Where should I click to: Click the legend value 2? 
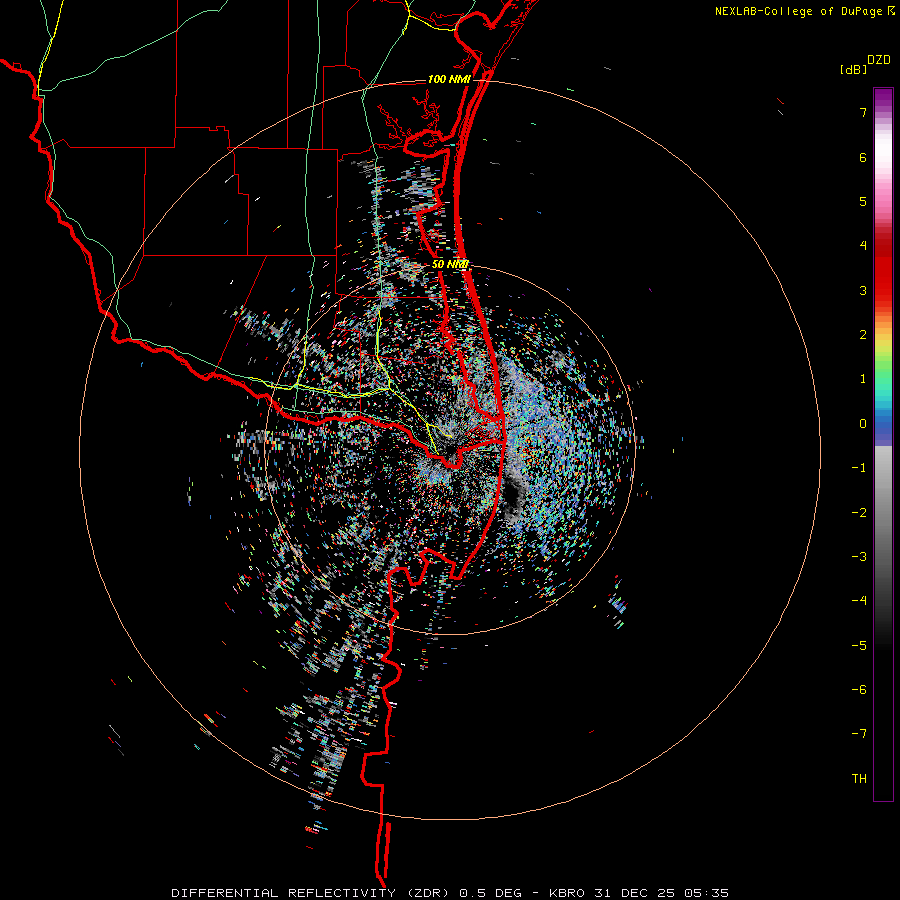(863, 335)
